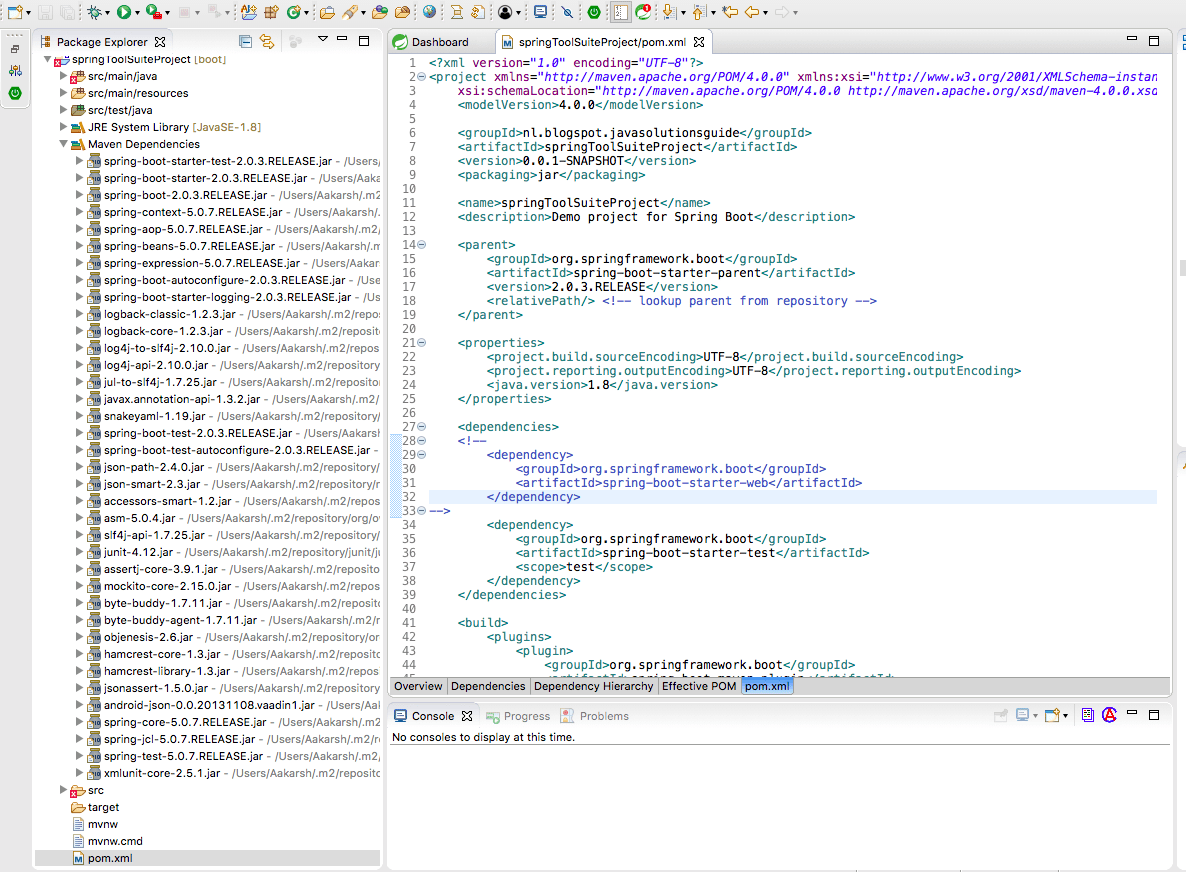Toggle fold on line 2 project element

(422, 77)
